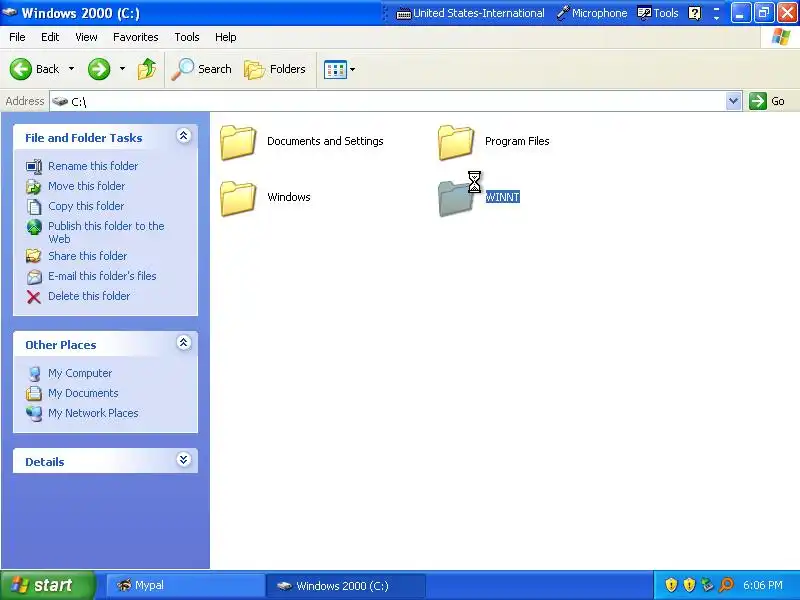Click the green Back arrow icon
Image resolution: width=800 pixels, height=600 pixels.
click(x=21, y=69)
